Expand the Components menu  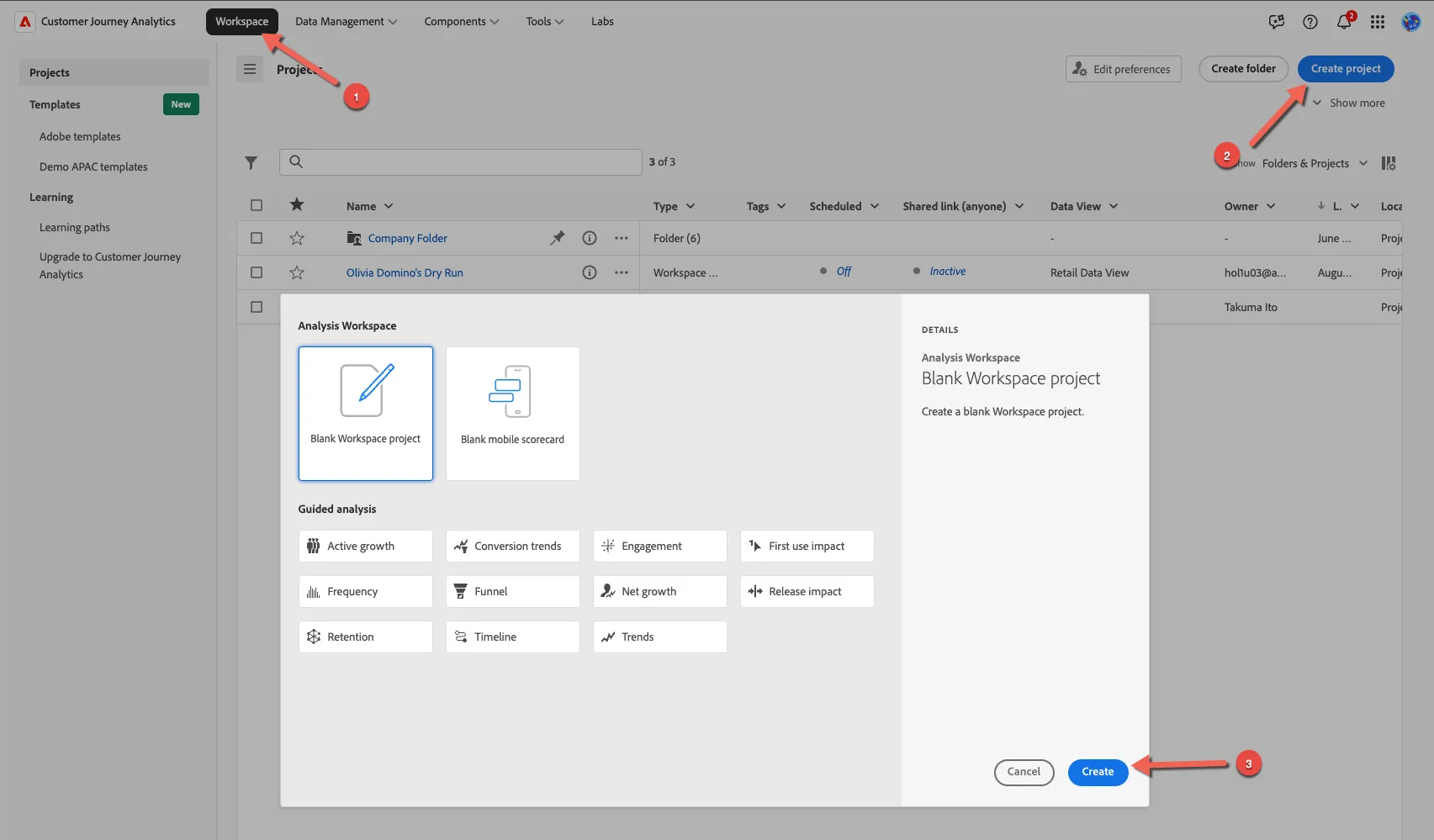point(461,21)
